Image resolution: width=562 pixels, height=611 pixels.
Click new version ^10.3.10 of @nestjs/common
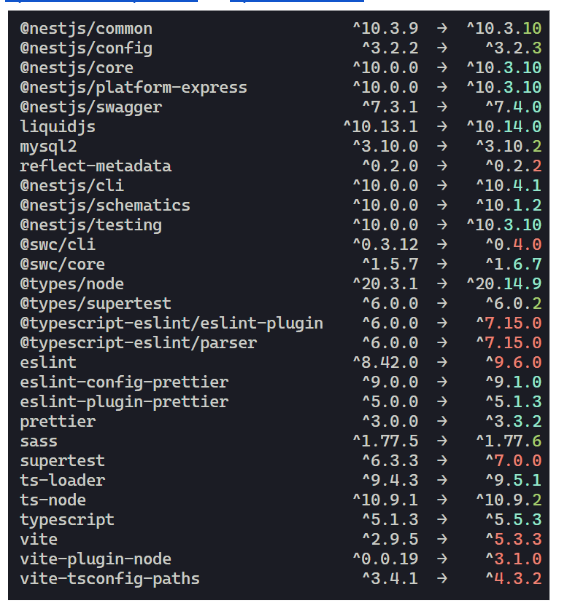504,28
